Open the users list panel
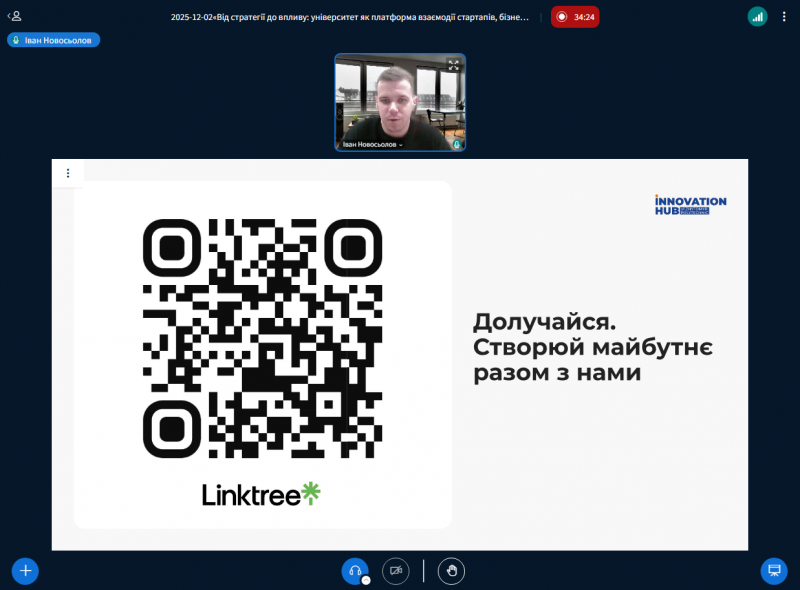This screenshot has height=590, width=800. click(15, 16)
